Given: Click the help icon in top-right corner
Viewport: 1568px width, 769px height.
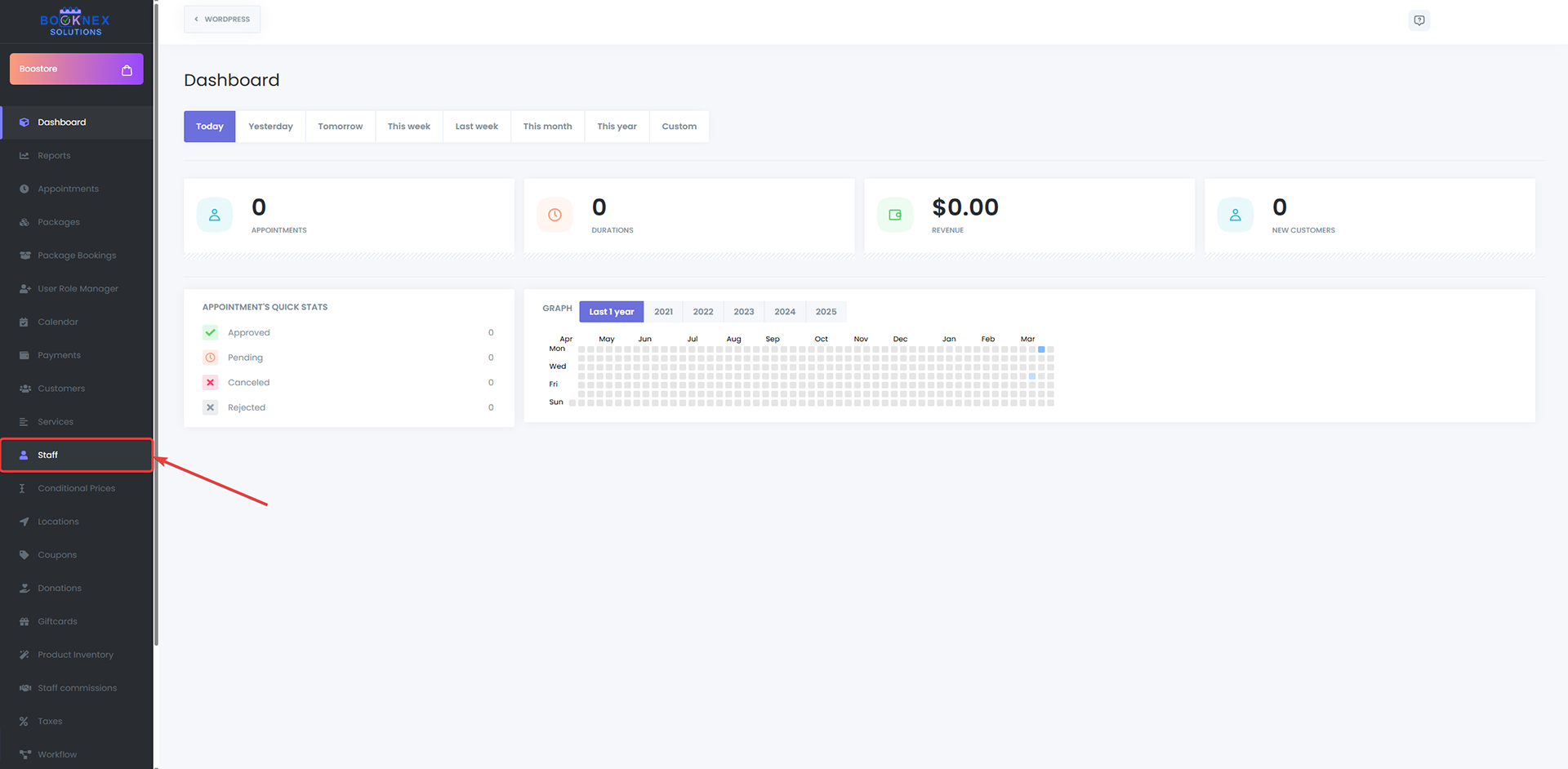Looking at the screenshot, I should click(1419, 20).
